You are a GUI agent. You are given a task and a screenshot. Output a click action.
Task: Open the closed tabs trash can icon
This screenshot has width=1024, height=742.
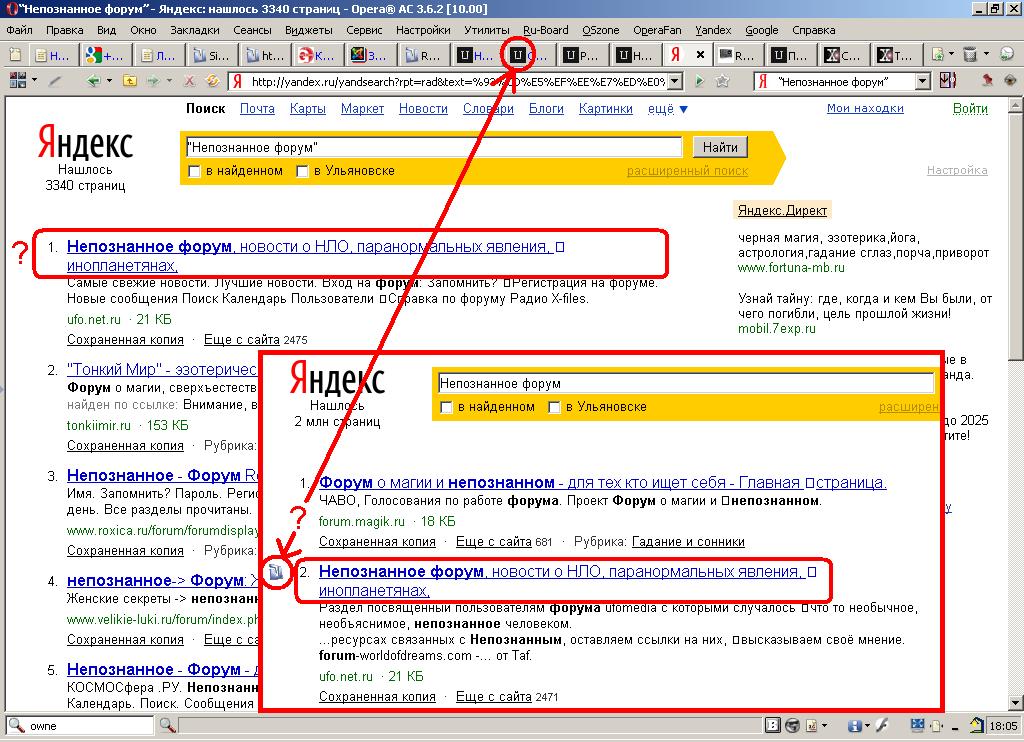coord(971,54)
